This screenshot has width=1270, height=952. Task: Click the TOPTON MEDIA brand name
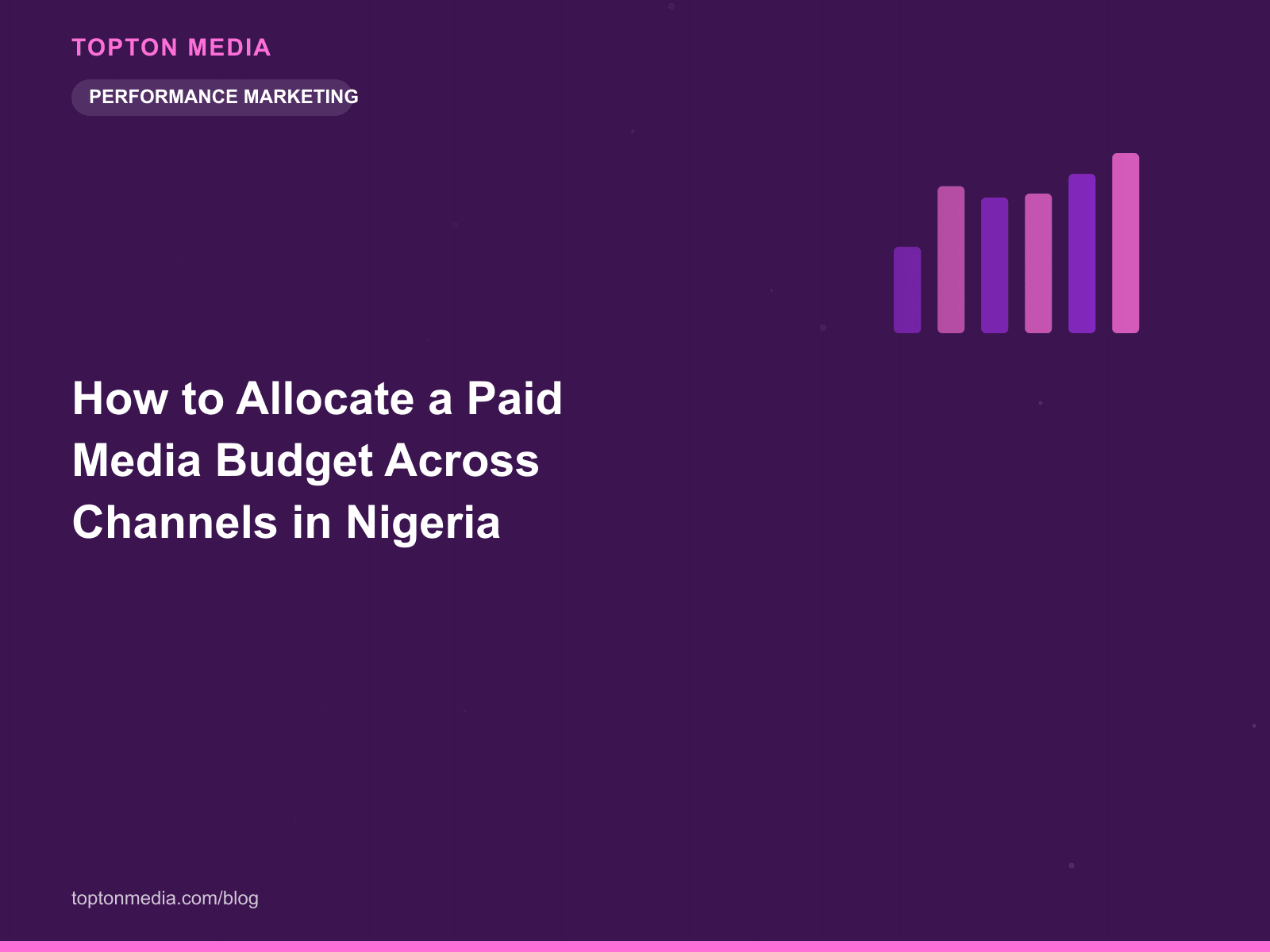(x=171, y=48)
